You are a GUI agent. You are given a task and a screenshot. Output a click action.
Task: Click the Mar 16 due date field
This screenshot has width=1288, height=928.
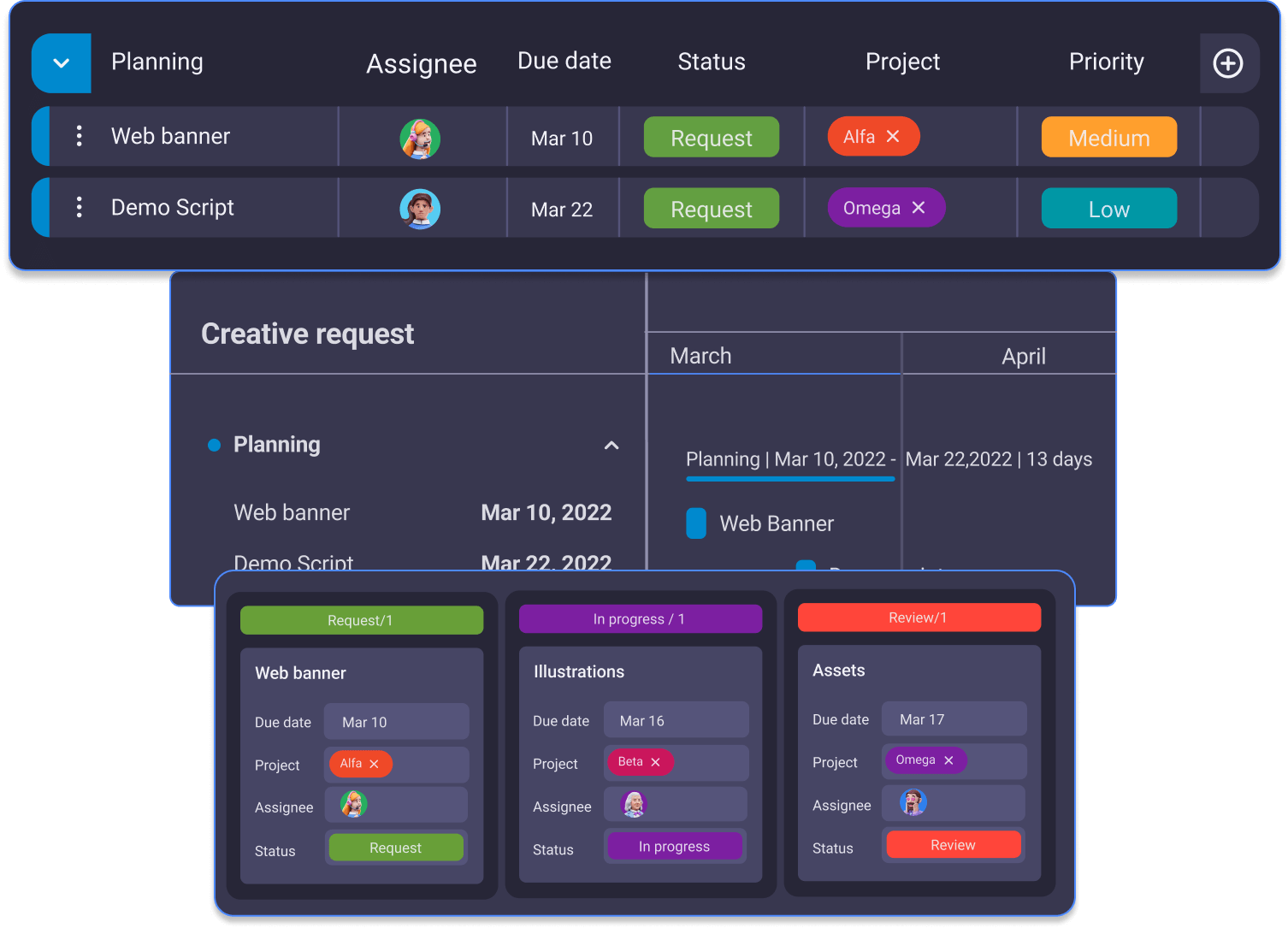pyautogui.click(x=676, y=721)
